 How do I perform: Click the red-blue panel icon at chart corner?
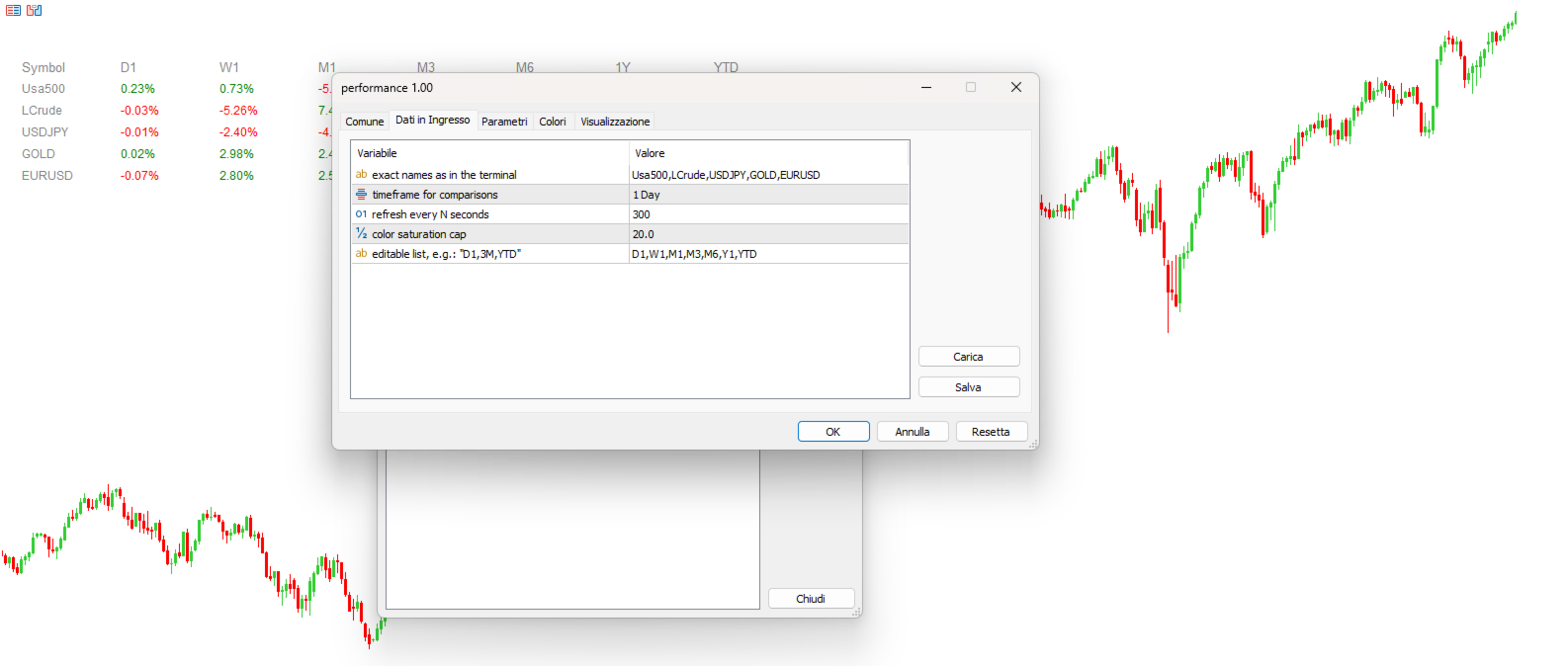(x=35, y=10)
